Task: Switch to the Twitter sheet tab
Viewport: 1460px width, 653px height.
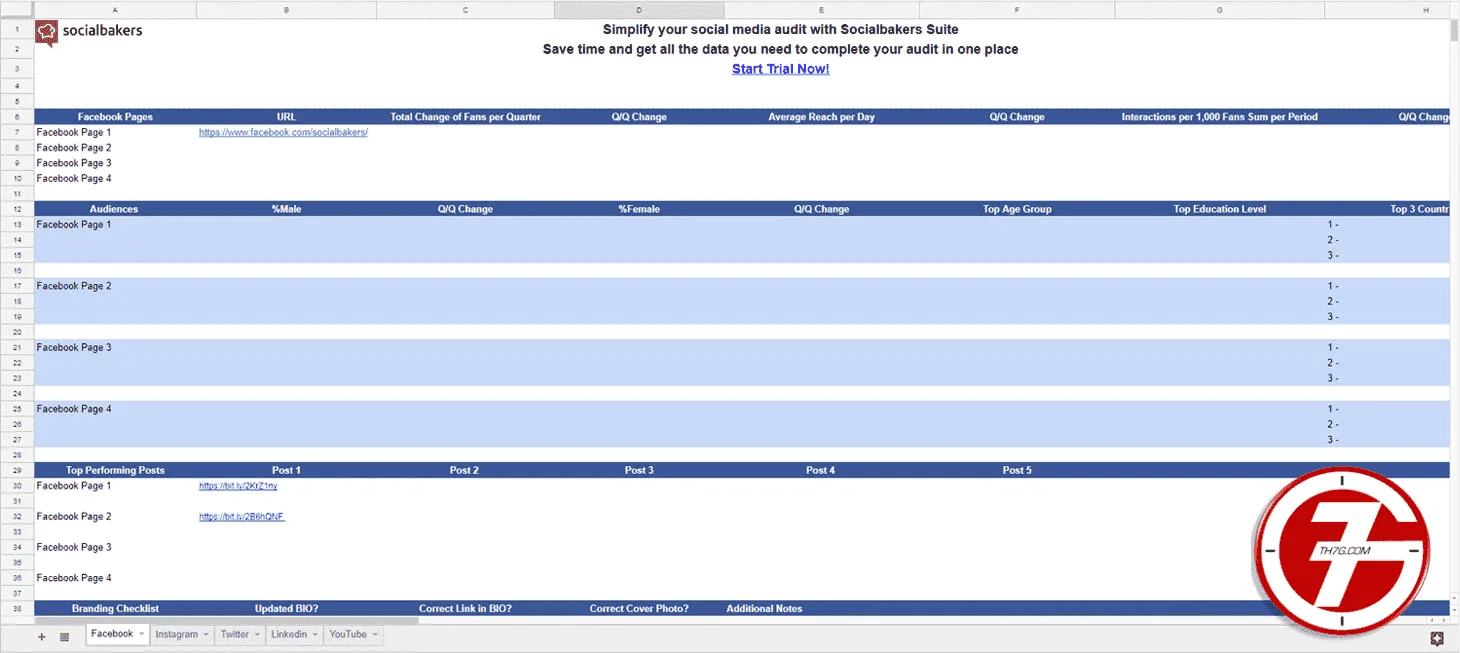Action: [235, 635]
